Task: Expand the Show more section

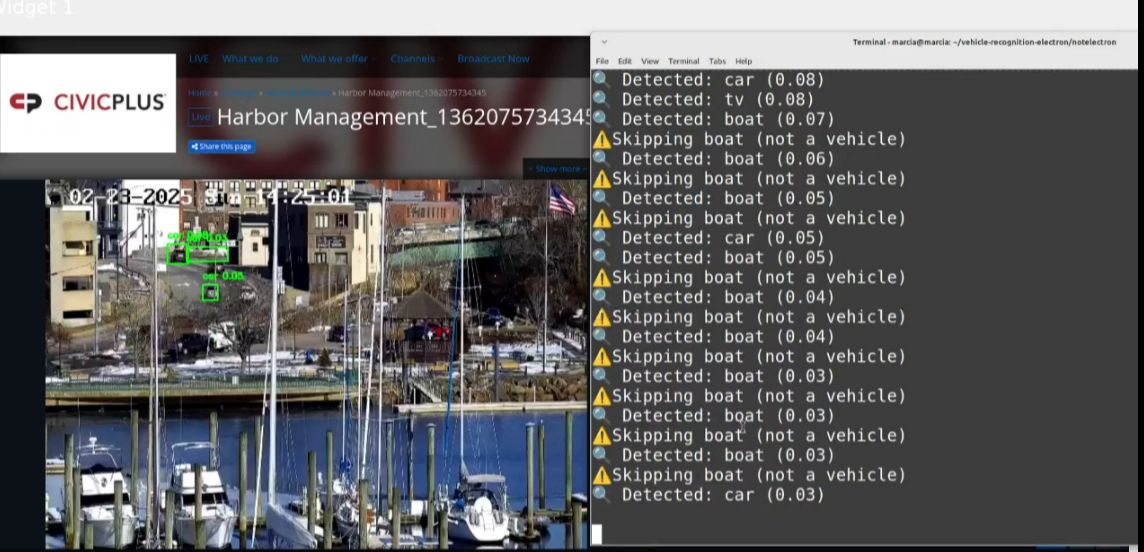Action: point(558,169)
